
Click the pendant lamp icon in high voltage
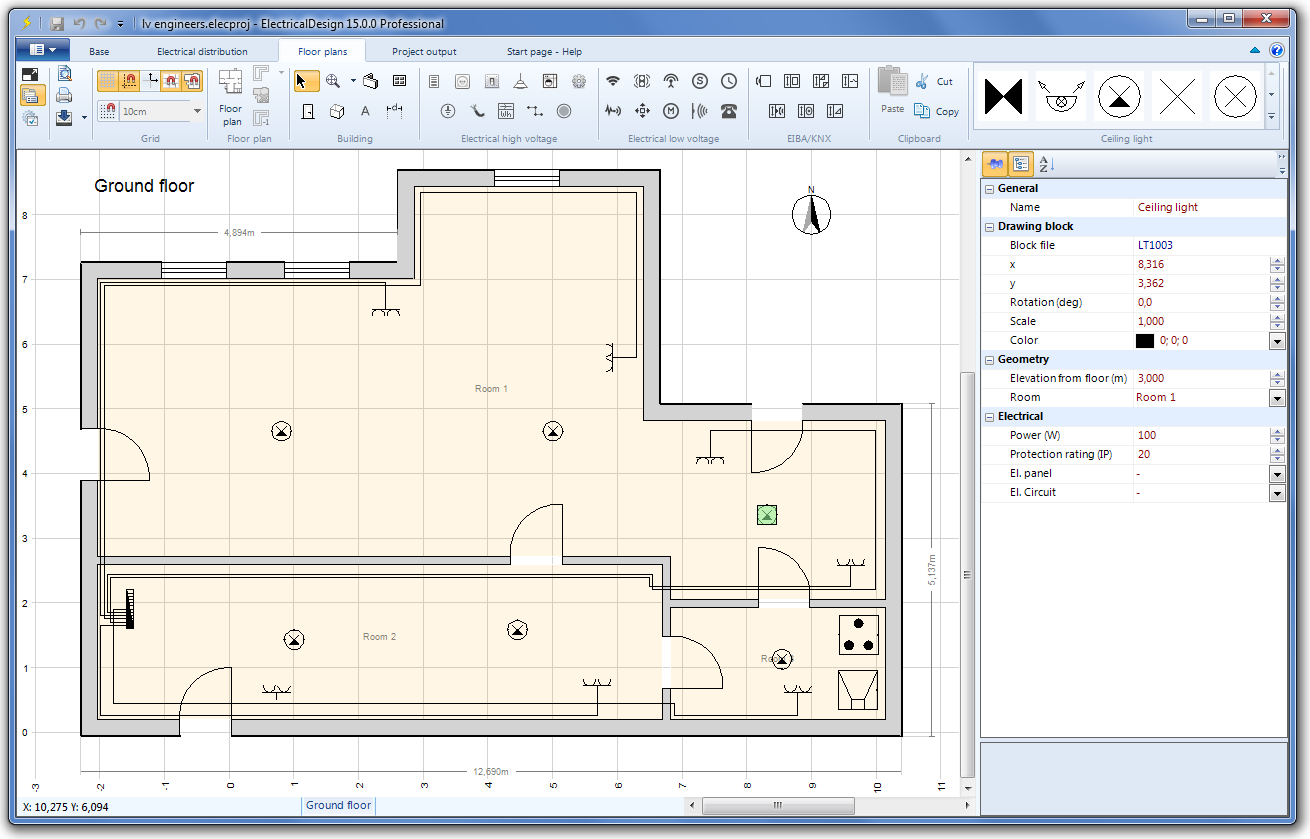[520, 81]
